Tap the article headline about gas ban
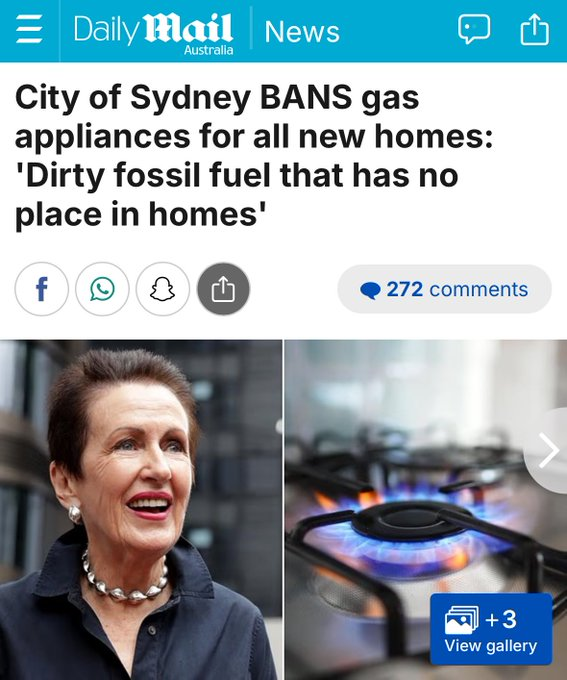The image size is (567, 680). 254,155
